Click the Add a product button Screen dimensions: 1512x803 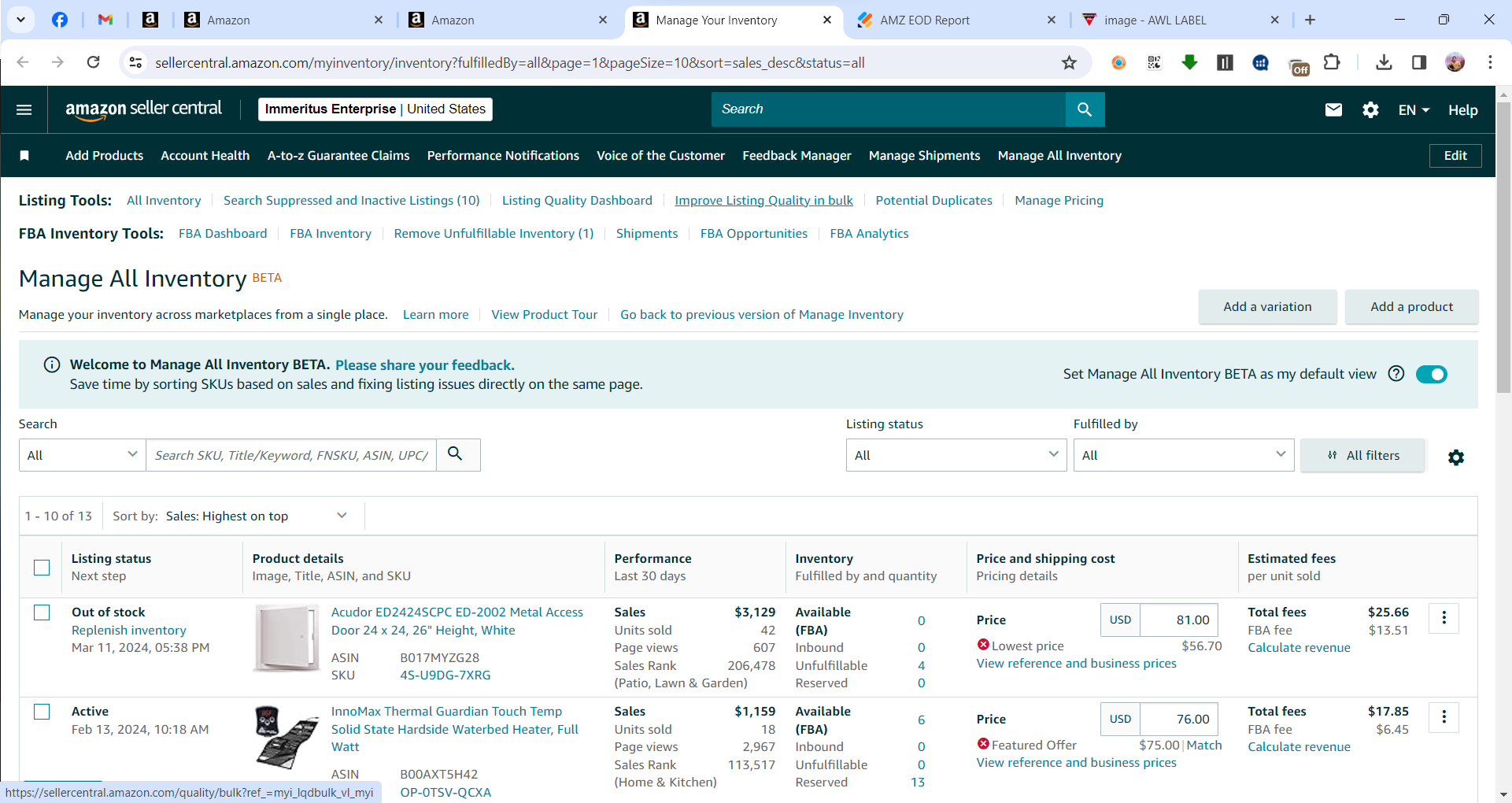click(x=1411, y=307)
